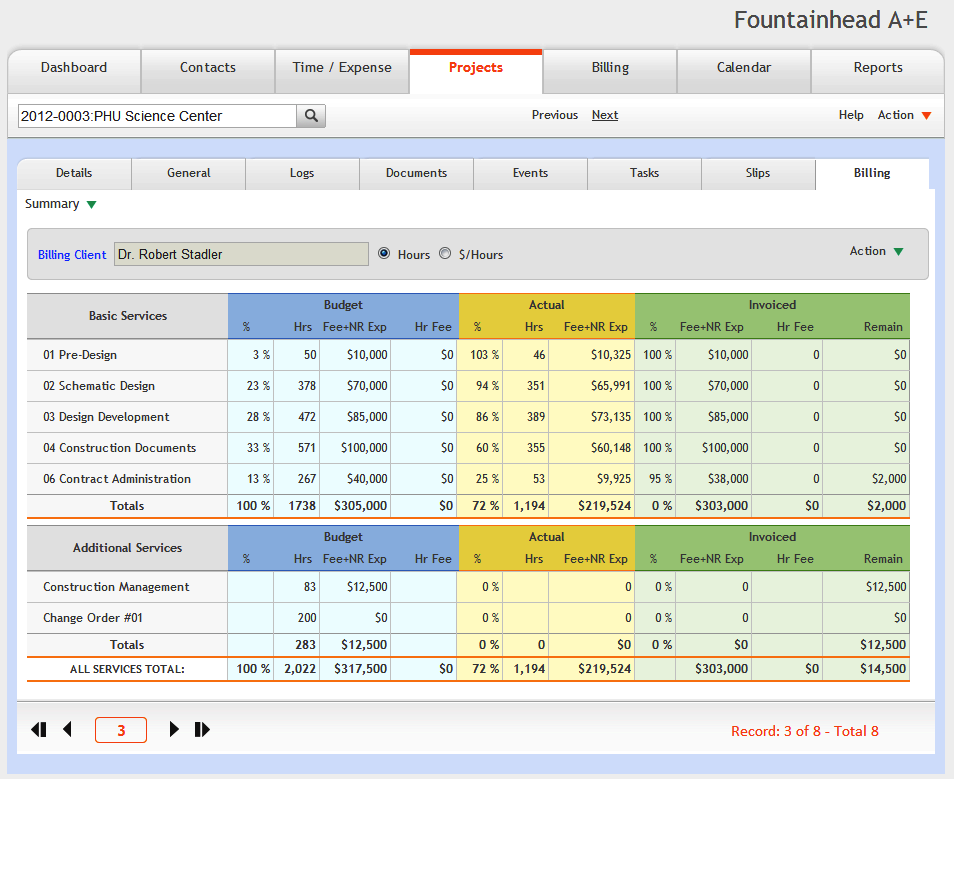Click the record number page box
The width and height of the screenshot is (954, 888).
[x=121, y=730]
